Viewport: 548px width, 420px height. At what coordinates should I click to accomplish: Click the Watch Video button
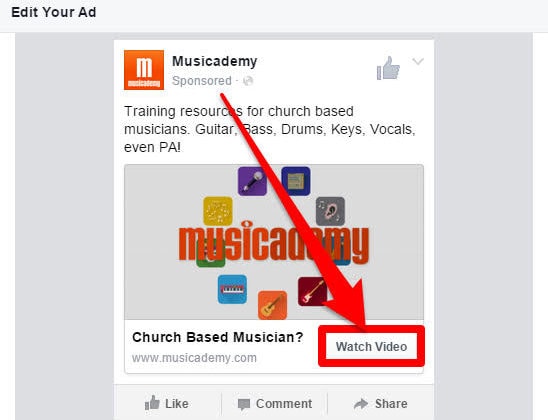[x=372, y=346]
